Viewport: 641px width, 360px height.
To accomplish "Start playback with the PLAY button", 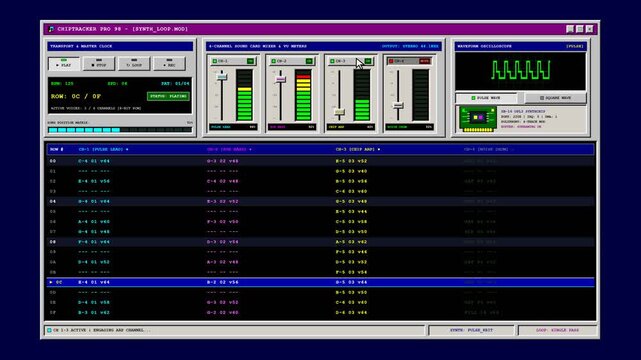I will point(64,64).
